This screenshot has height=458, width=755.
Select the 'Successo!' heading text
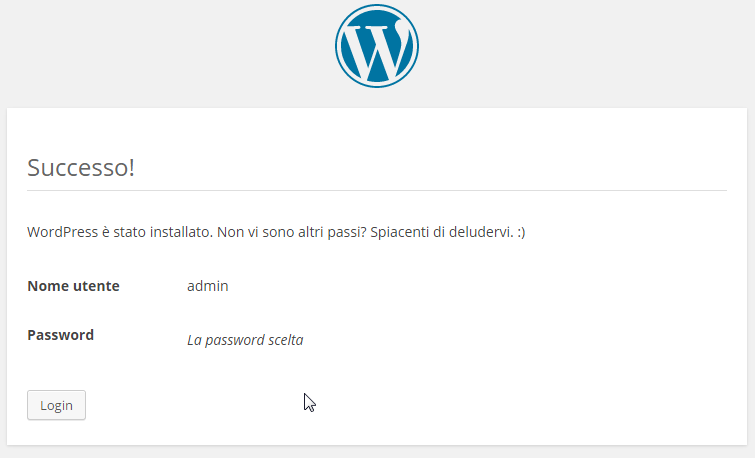(81, 168)
